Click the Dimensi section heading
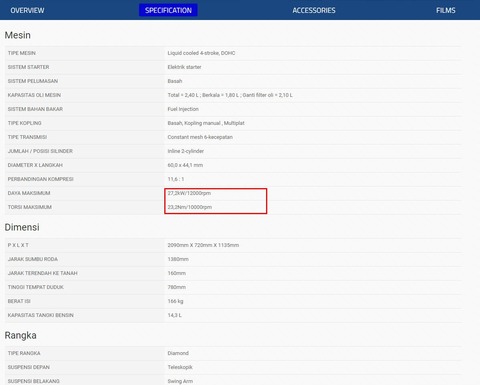This screenshot has height=385, width=480. (x=22, y=227)
